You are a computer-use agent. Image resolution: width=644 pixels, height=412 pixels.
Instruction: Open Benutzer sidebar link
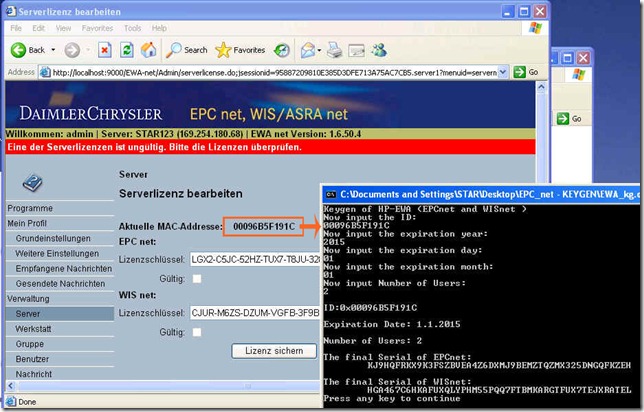tap(32, 359)
